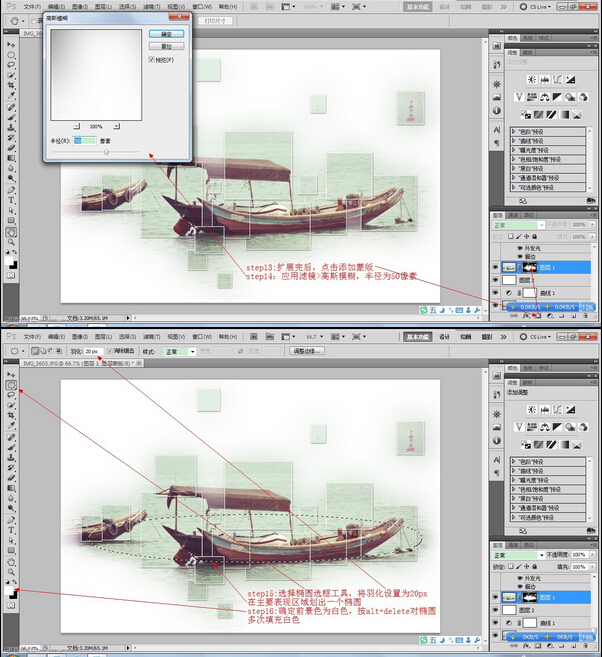The height and width of the screenshot is (657, 602).
Task: Select the Eraser tool in the step15 screenshot
Action: click(x=11, y=478)
